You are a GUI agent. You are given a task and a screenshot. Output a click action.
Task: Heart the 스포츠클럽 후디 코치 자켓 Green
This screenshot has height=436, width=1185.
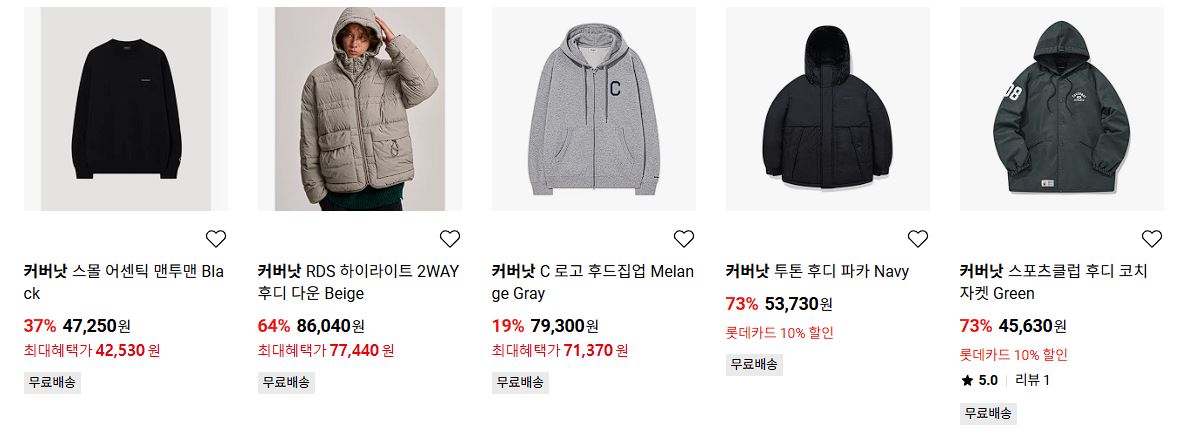click(1152, 239)
